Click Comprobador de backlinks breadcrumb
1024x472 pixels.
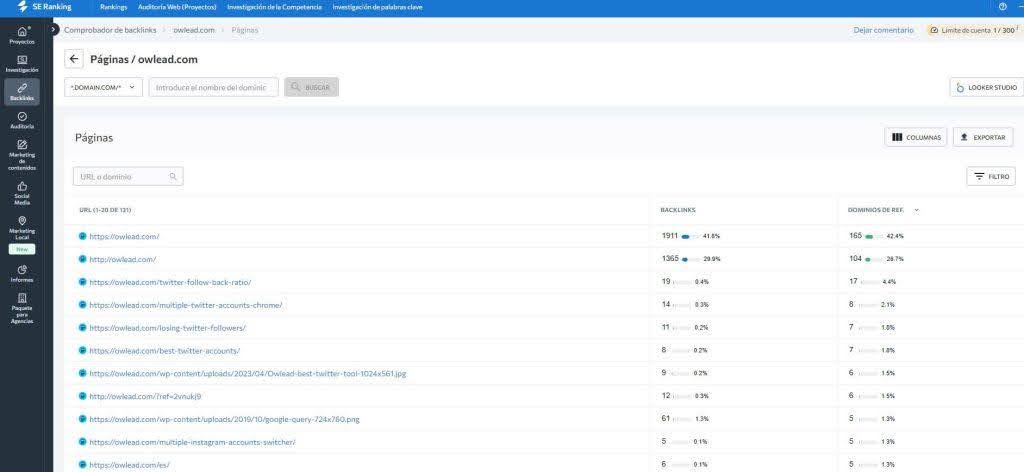coord(110,30)
